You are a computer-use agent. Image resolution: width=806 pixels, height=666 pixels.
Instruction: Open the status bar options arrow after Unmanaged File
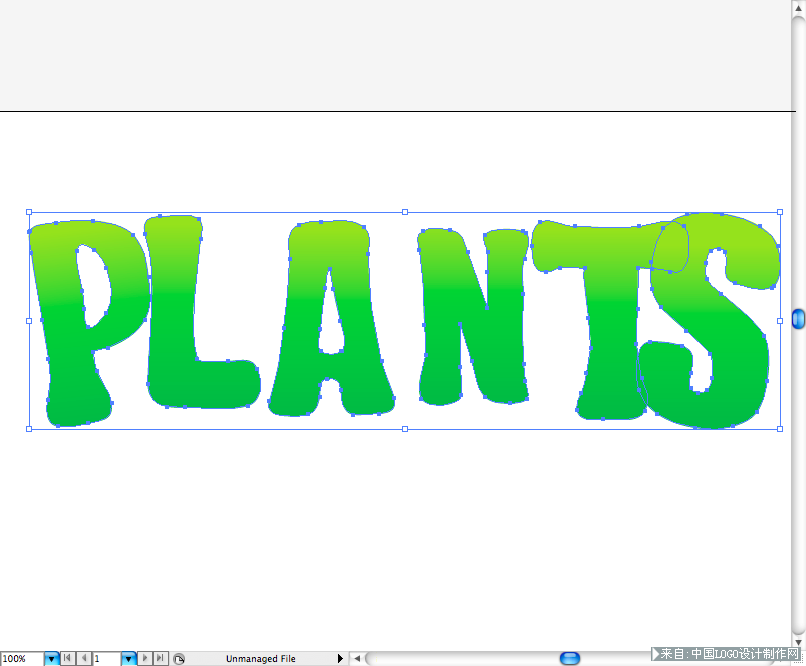340,658
